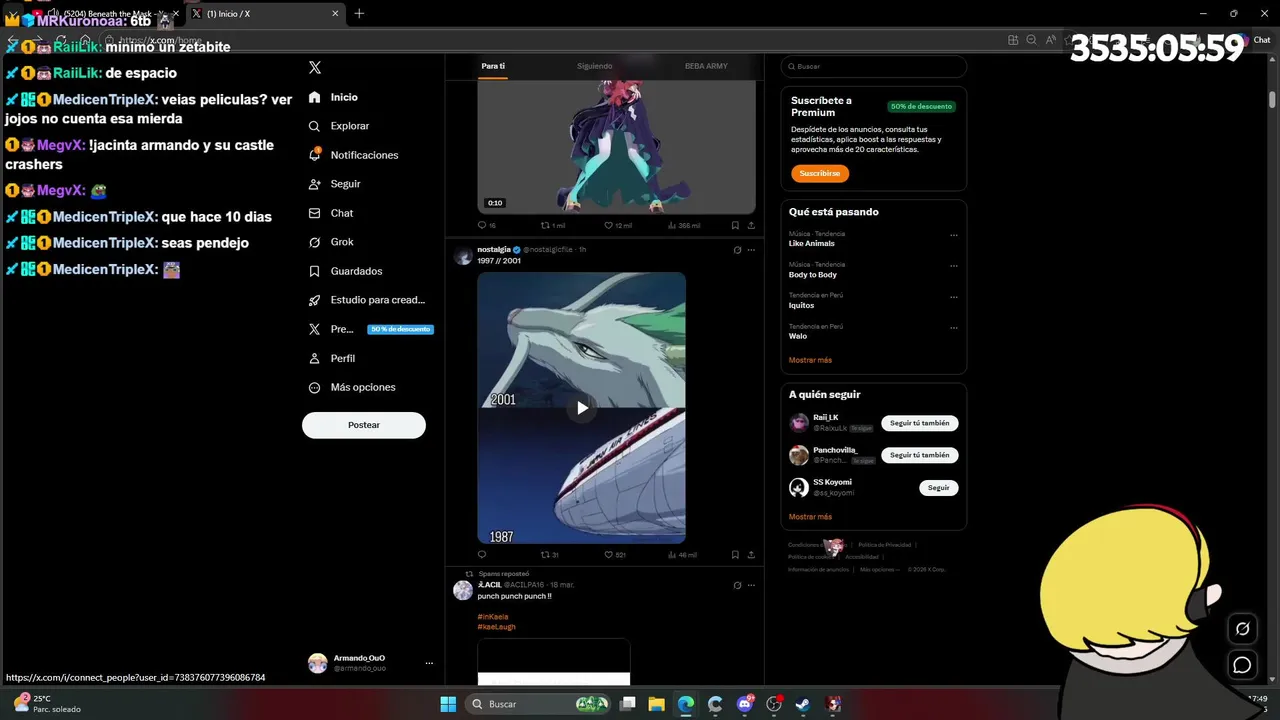Open Windows Start menu
Image resolution: width=1280 pixels, height=720 pixels.
(x=448, y=704)
